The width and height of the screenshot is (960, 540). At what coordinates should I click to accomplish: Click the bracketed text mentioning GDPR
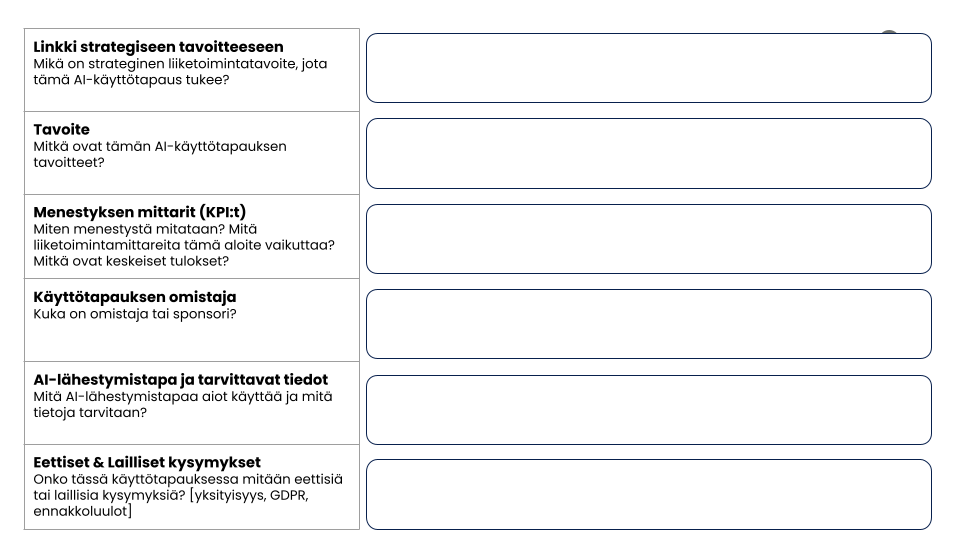pyautogui.click(x=173, y=503)
